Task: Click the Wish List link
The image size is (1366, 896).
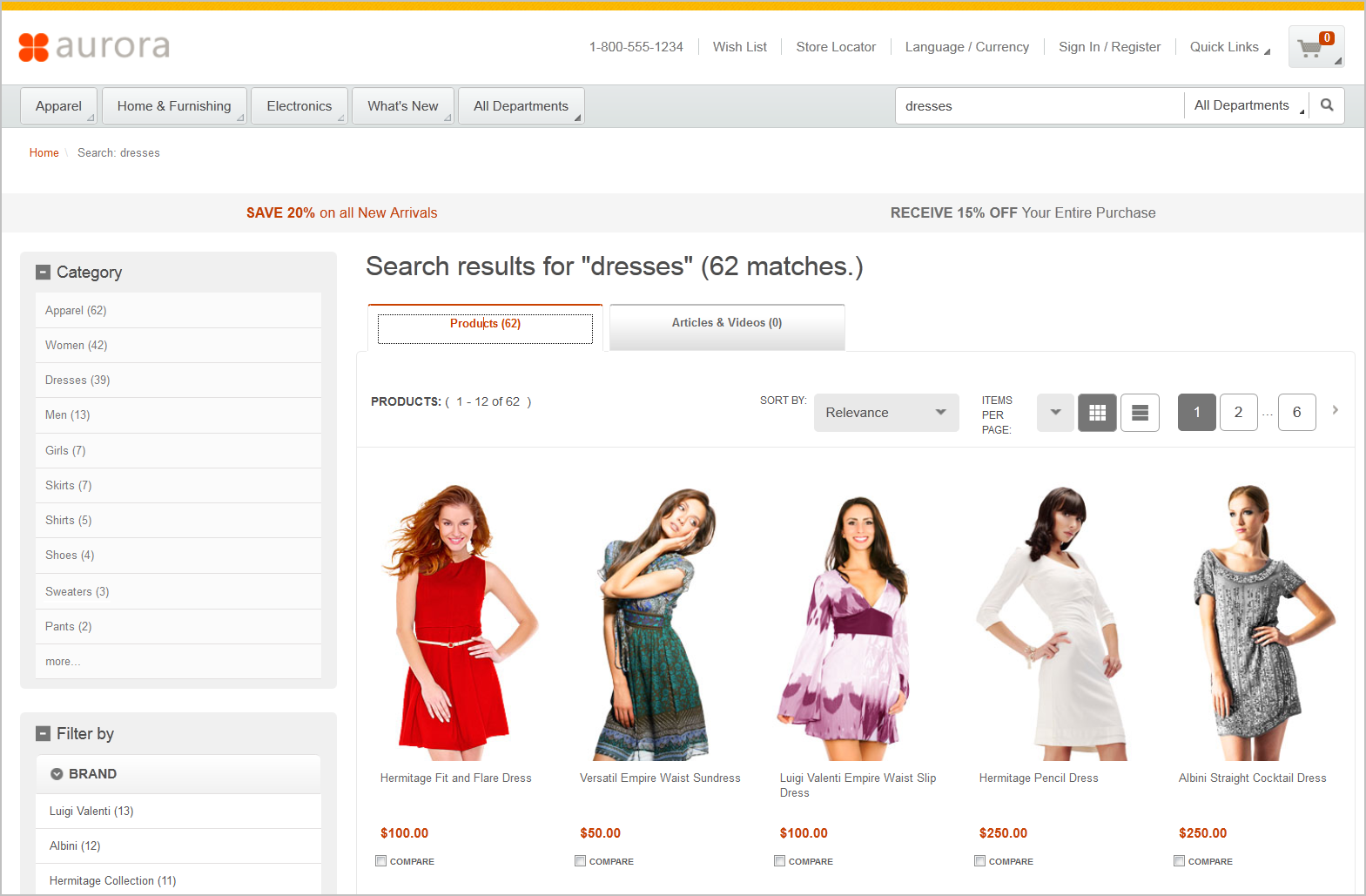Action: 740,47
